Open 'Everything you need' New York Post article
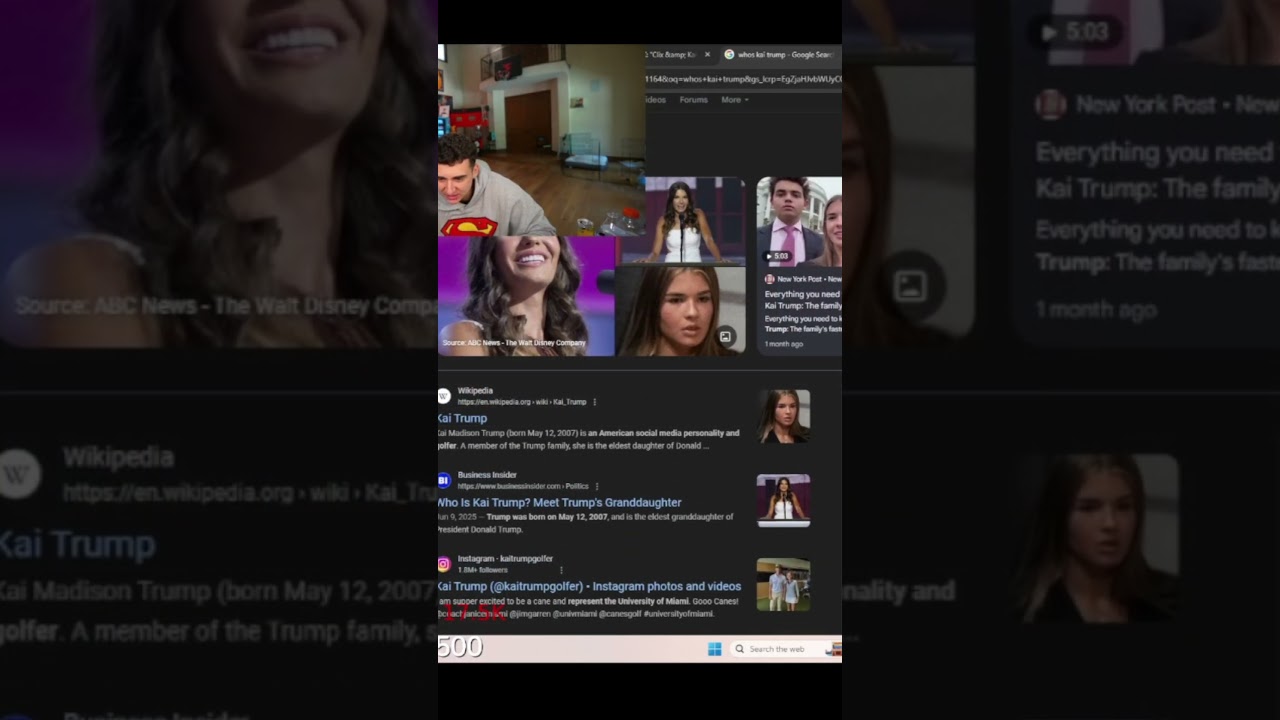 pyautogui.click(x=803, y=300)
